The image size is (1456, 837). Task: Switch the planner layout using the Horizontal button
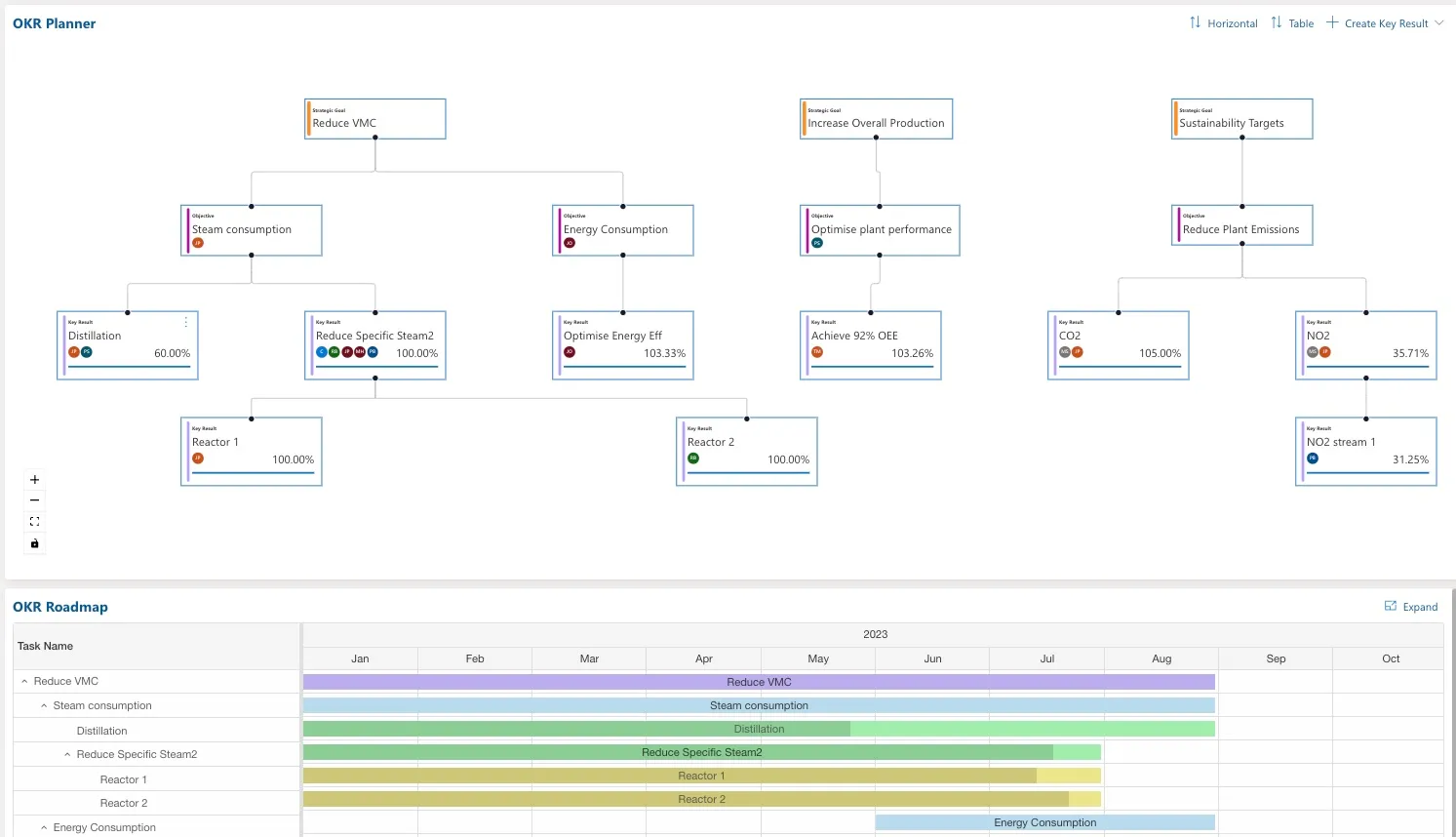(x=1224, y=23)
